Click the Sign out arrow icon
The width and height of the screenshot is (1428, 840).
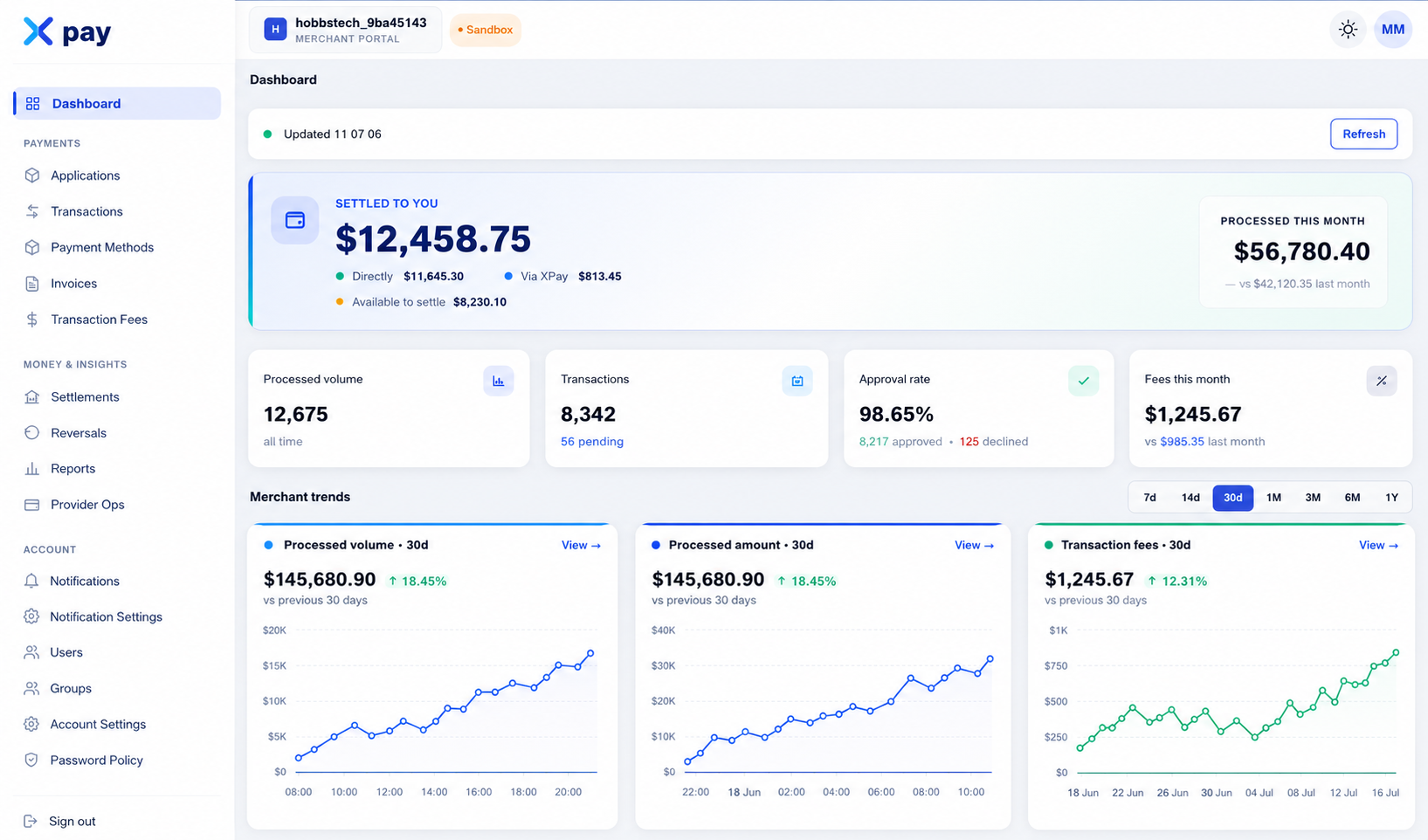[x=31, y=821]
